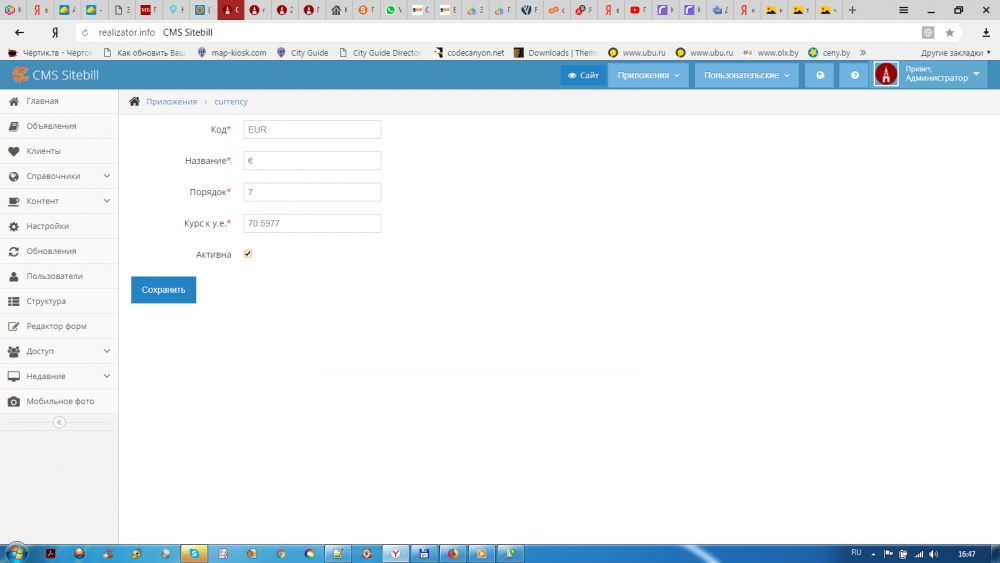The width and height of the screenshot is (1000, 563).
Task: Open the Приложения dropdown in header
Action: [x=648, y=75]
